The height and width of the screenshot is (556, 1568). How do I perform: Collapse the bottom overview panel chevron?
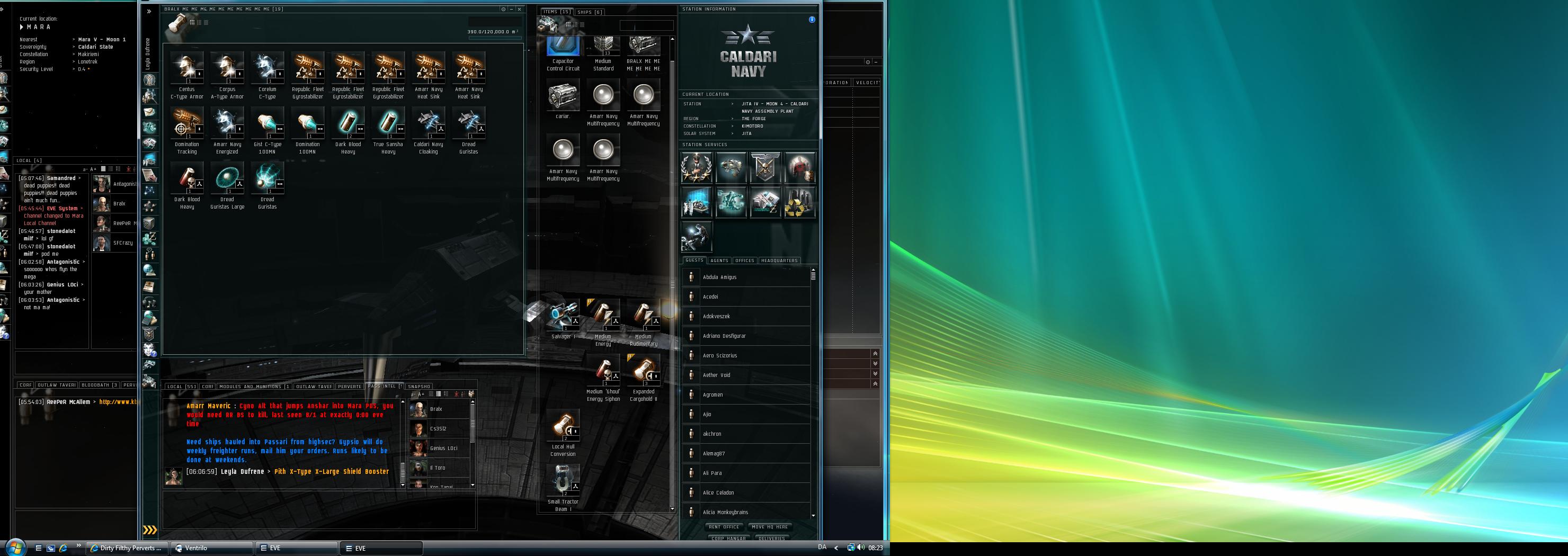click(875, 384)
